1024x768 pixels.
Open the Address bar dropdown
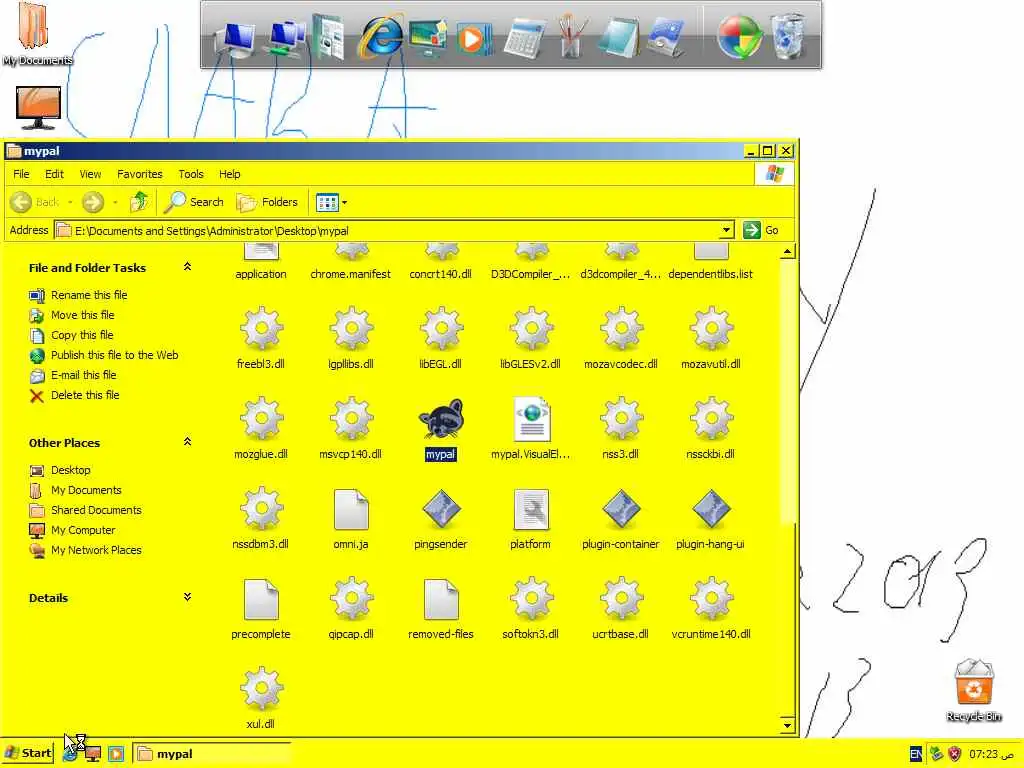pyautogui.click(x=726, y=230)
